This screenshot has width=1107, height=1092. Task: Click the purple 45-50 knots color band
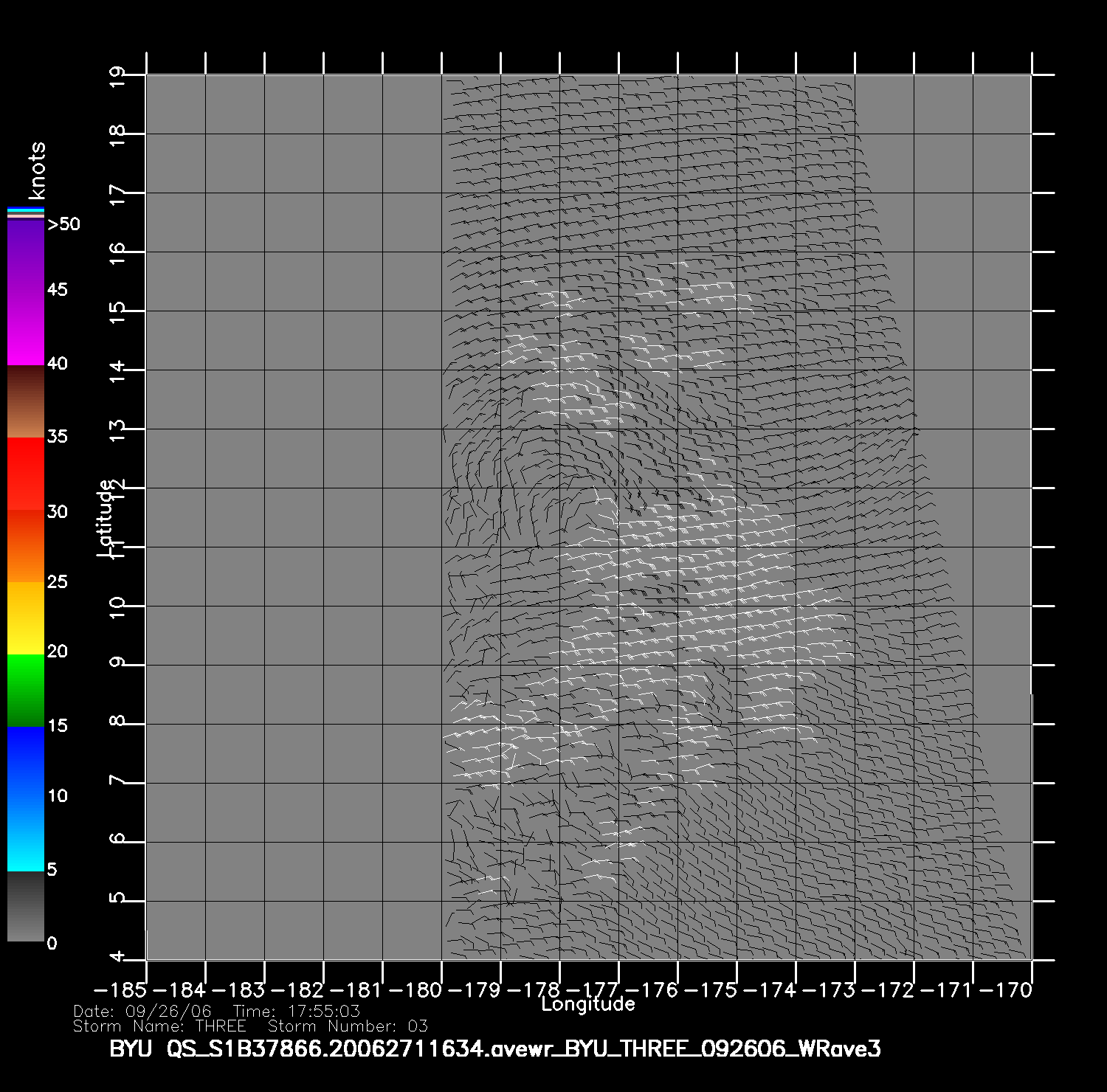pos(26,255)
